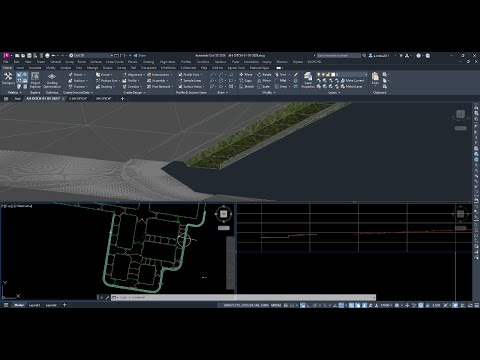Open Layer Properties manager
This screenshot has height=360, width=480.
coord(308,80)
